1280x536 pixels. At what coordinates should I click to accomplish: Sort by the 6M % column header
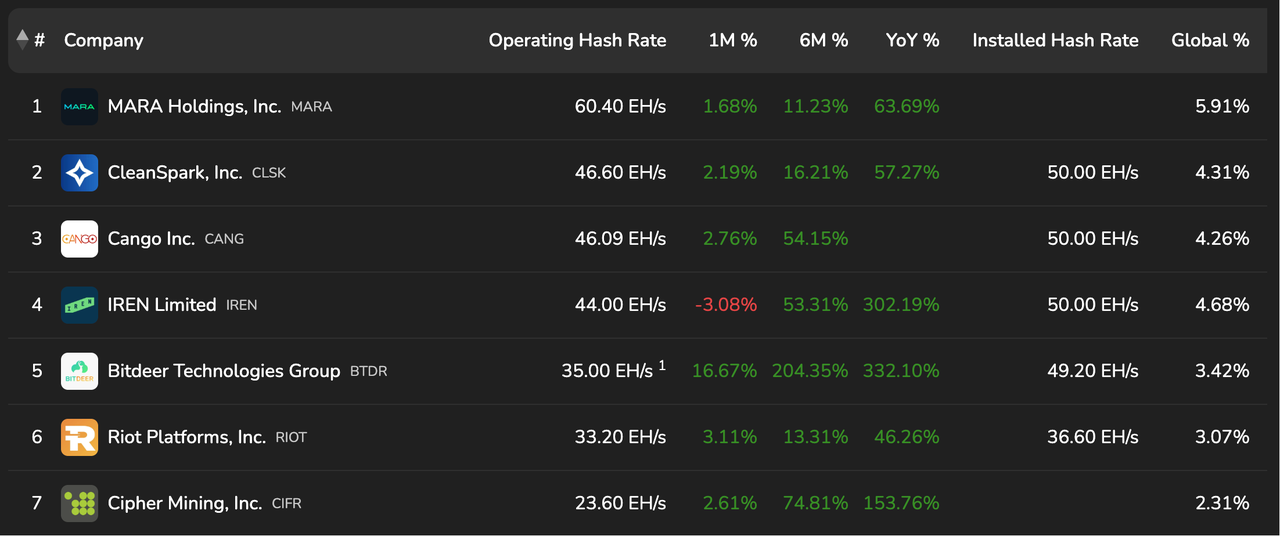(x=823, y=40)
